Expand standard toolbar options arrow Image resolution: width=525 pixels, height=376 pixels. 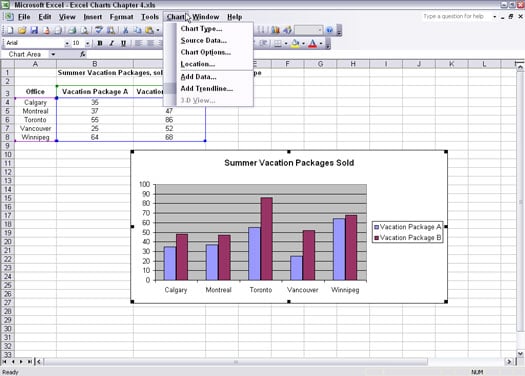339,30
